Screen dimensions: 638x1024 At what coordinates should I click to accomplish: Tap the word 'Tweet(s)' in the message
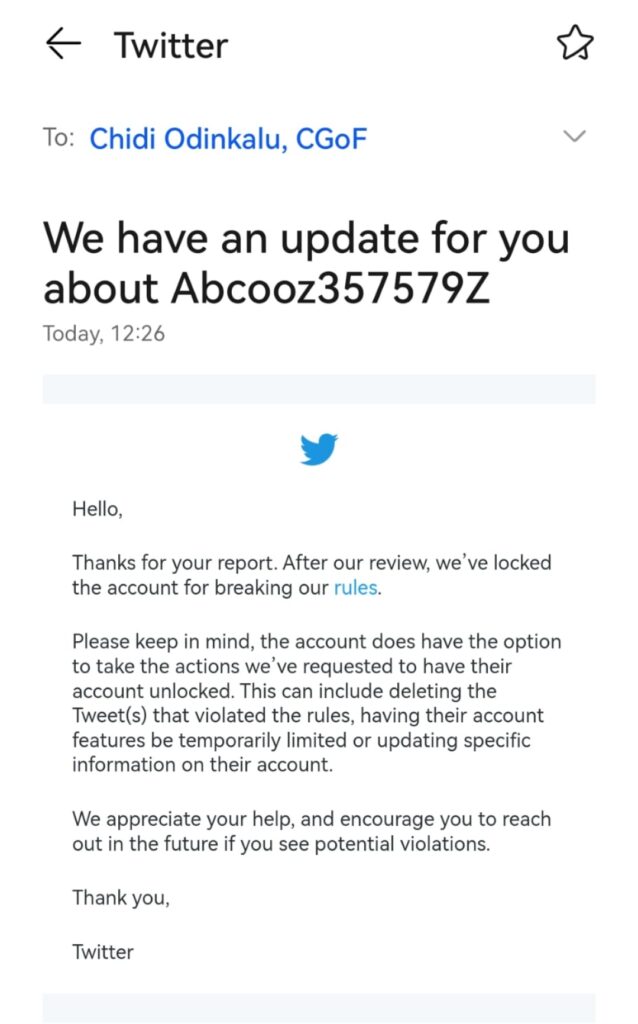tap(111, 716)
